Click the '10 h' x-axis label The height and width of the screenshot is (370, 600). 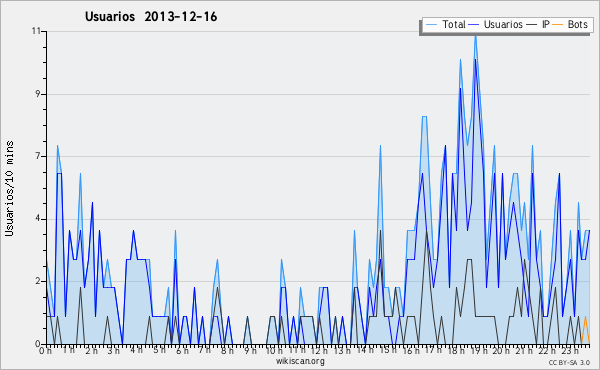(x=274, y=350)
